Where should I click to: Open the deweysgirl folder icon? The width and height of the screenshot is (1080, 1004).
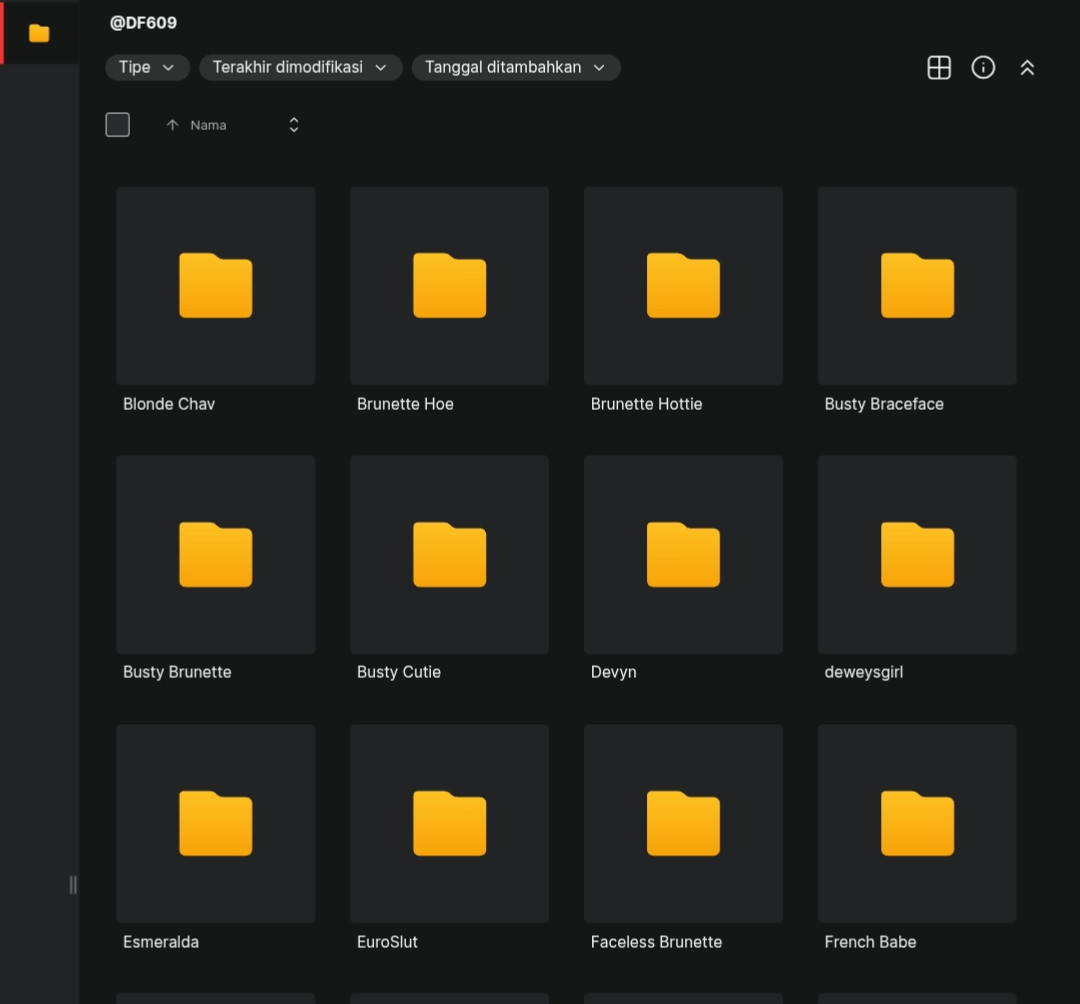click(917, 554)
